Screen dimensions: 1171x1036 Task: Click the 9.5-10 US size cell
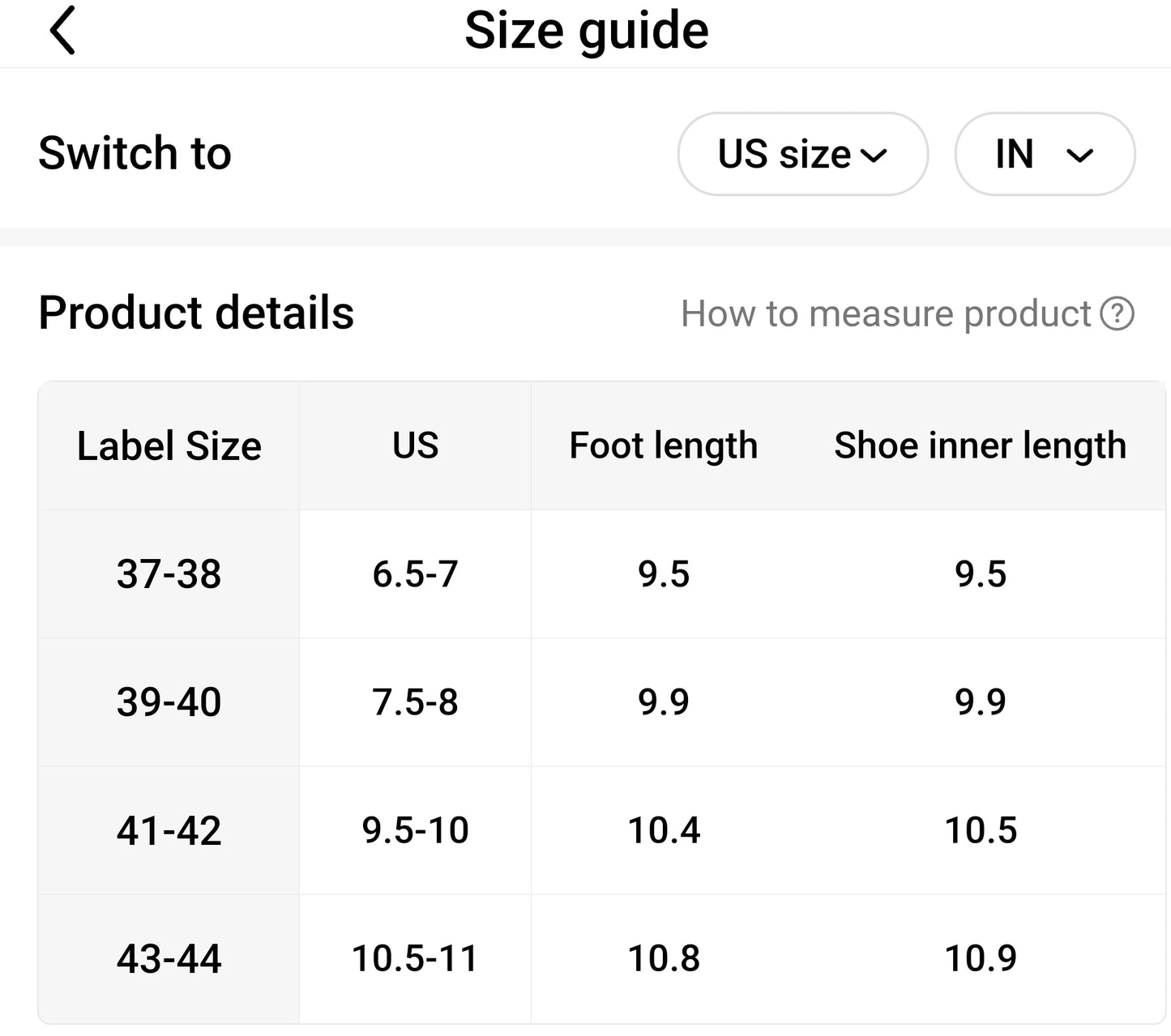pyautogui.click(x=415, y=830)
